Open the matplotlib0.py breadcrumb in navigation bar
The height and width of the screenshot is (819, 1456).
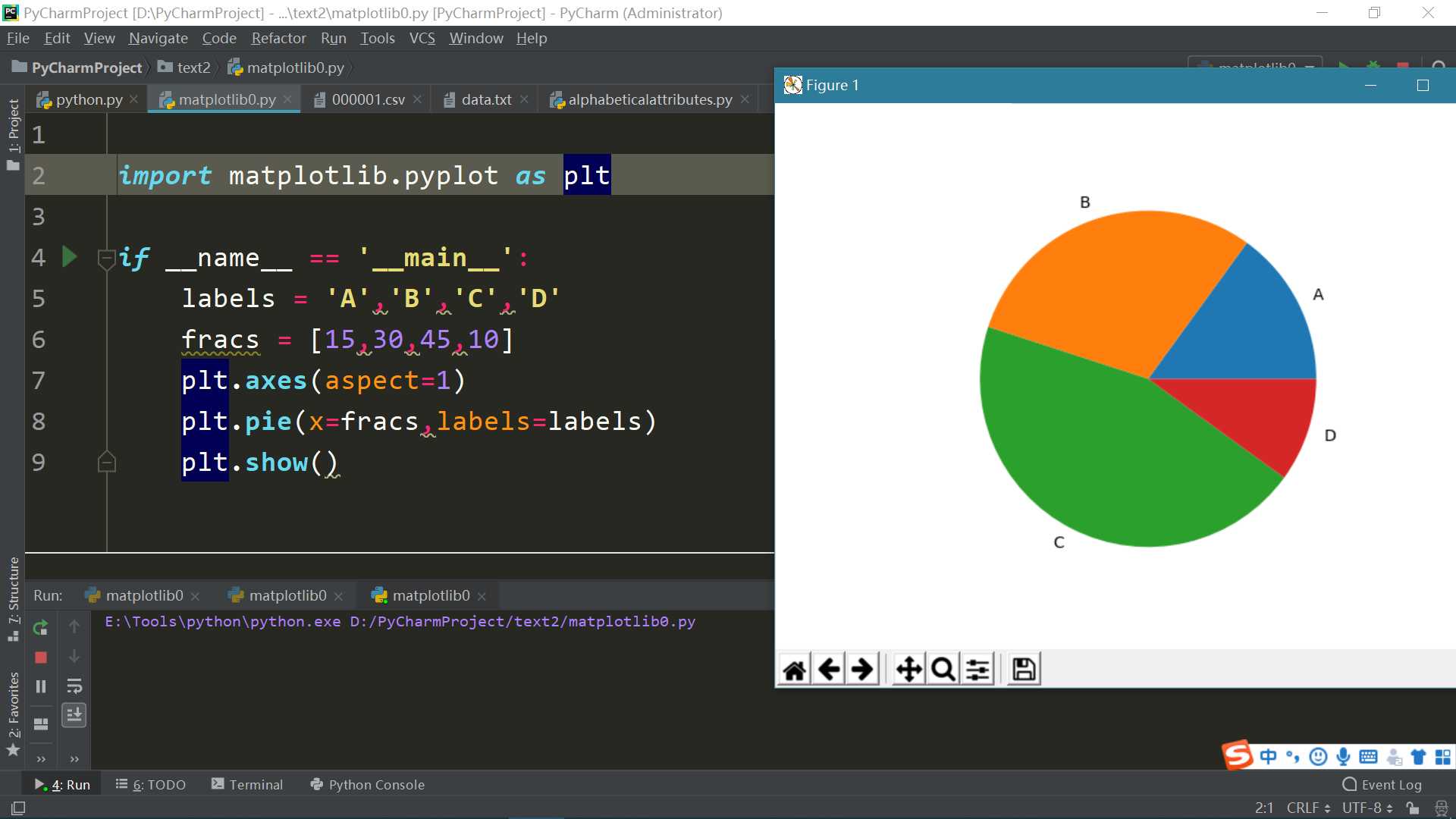tap(286, 67)
